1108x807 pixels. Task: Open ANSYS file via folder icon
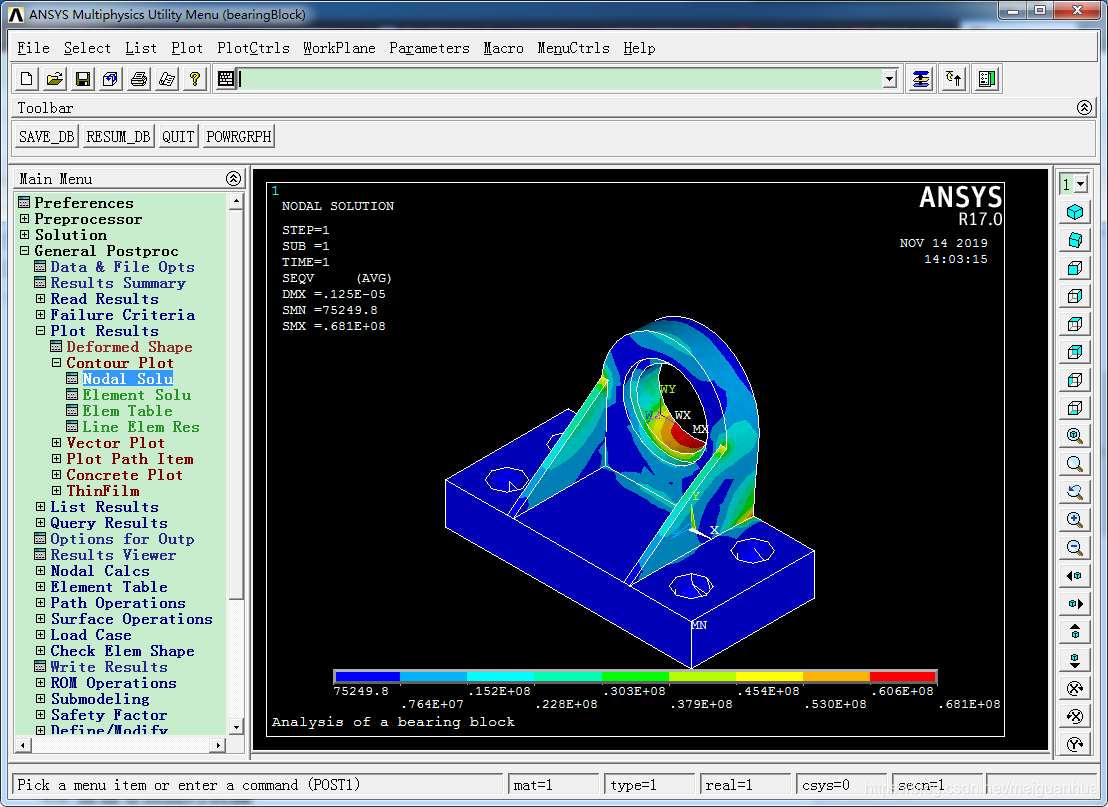(x=54, y=79)
